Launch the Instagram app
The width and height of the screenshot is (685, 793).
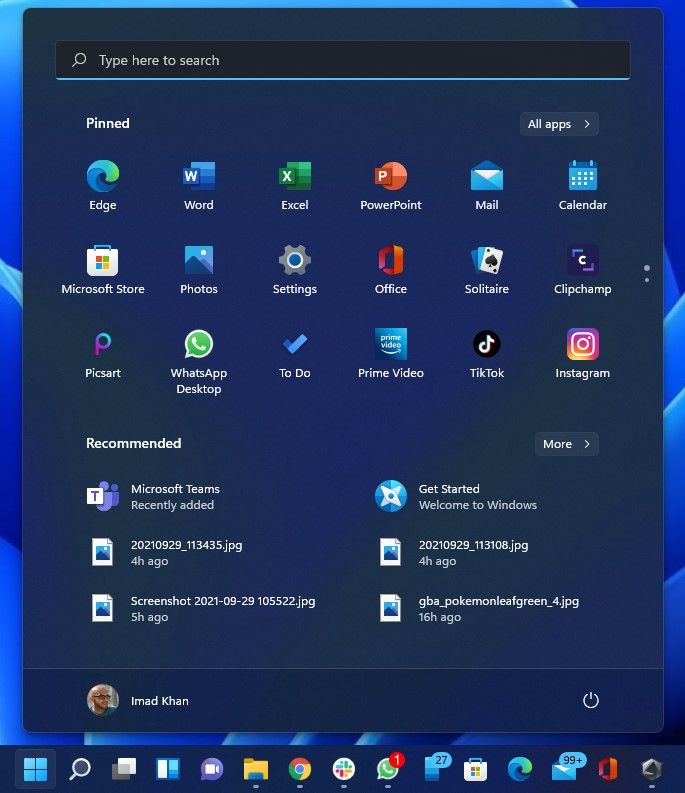pyautogui.click(x=583, y=354)
